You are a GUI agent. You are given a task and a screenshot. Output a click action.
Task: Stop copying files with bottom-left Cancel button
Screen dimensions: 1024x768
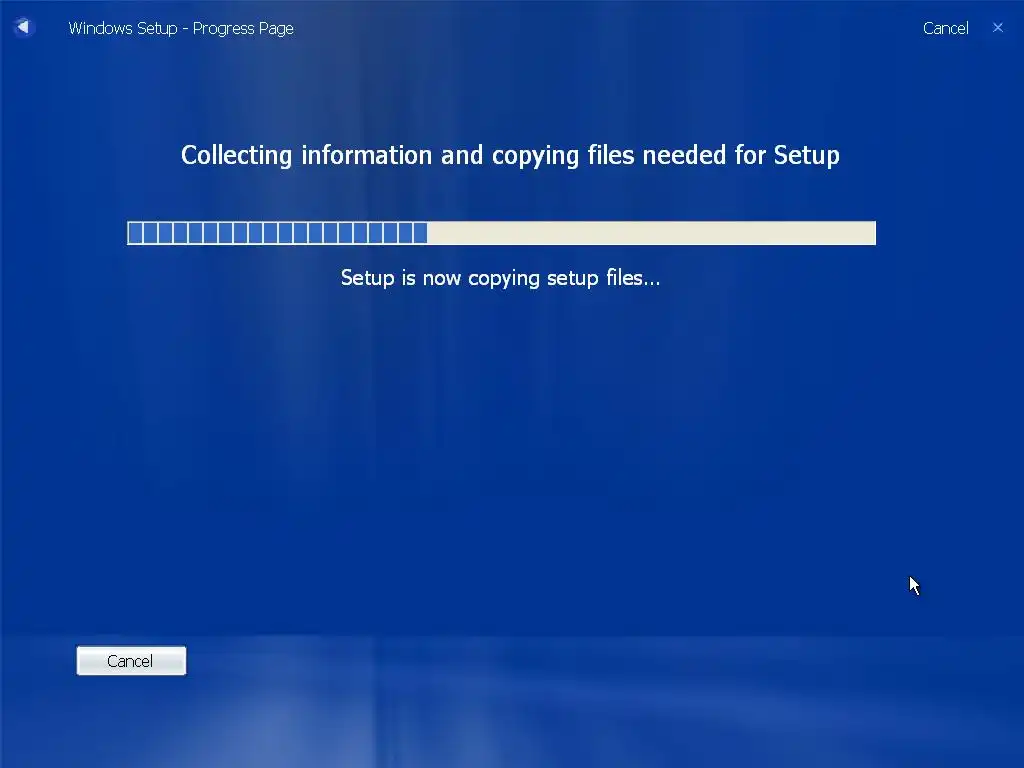pos(131,661)
